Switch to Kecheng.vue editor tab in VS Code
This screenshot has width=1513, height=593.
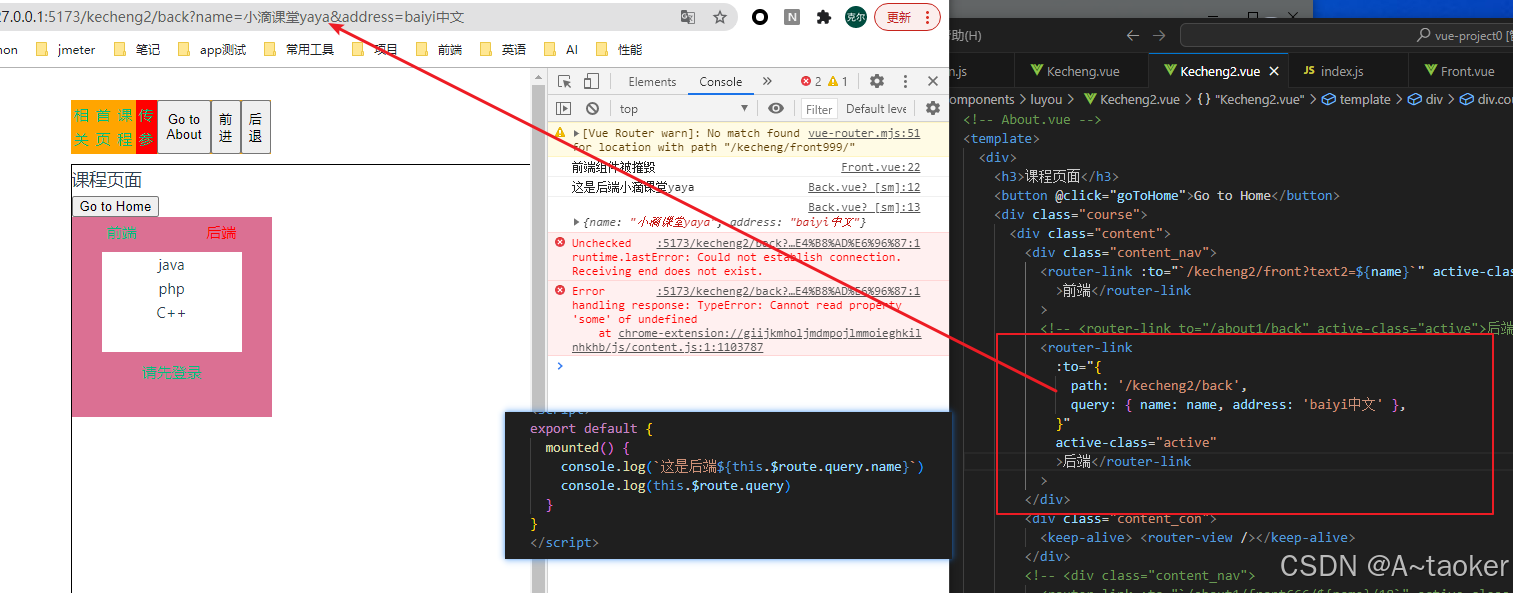pos(1082,71)
